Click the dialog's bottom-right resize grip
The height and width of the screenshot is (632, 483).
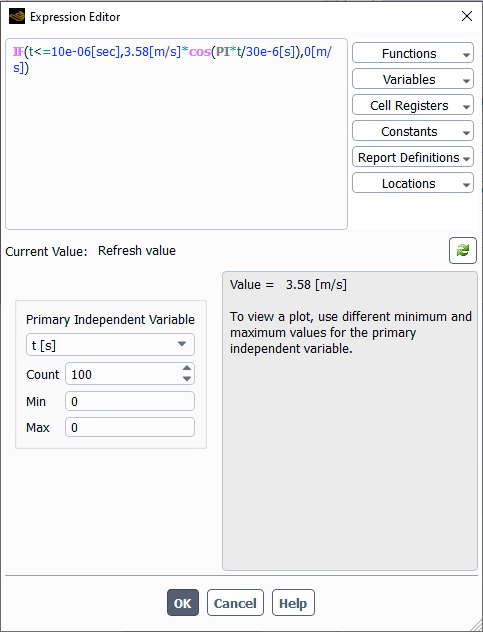tap(476, 625)
